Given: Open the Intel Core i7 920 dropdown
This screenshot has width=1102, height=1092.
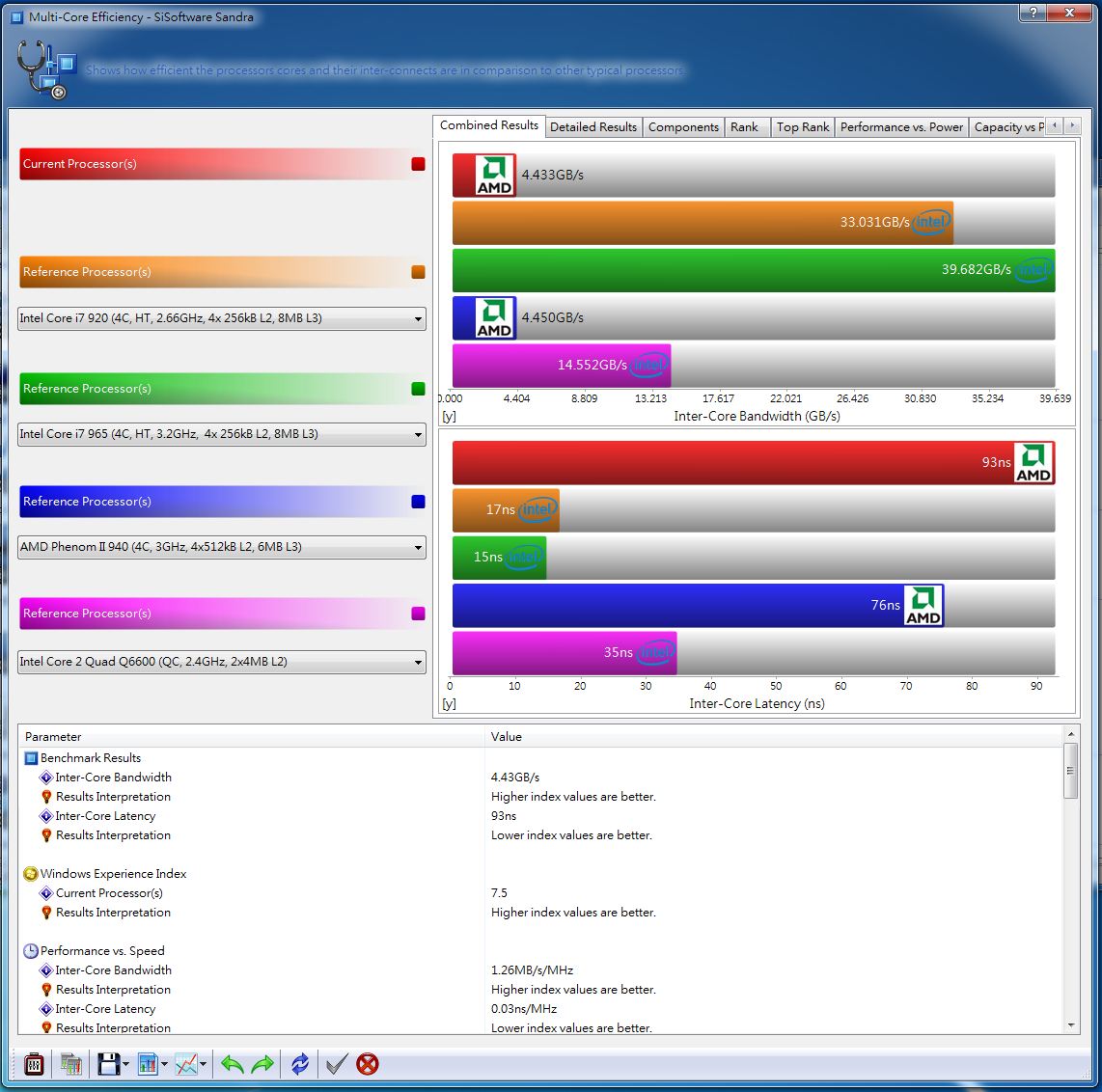Looking at the screenshot, I should point(222,318).
